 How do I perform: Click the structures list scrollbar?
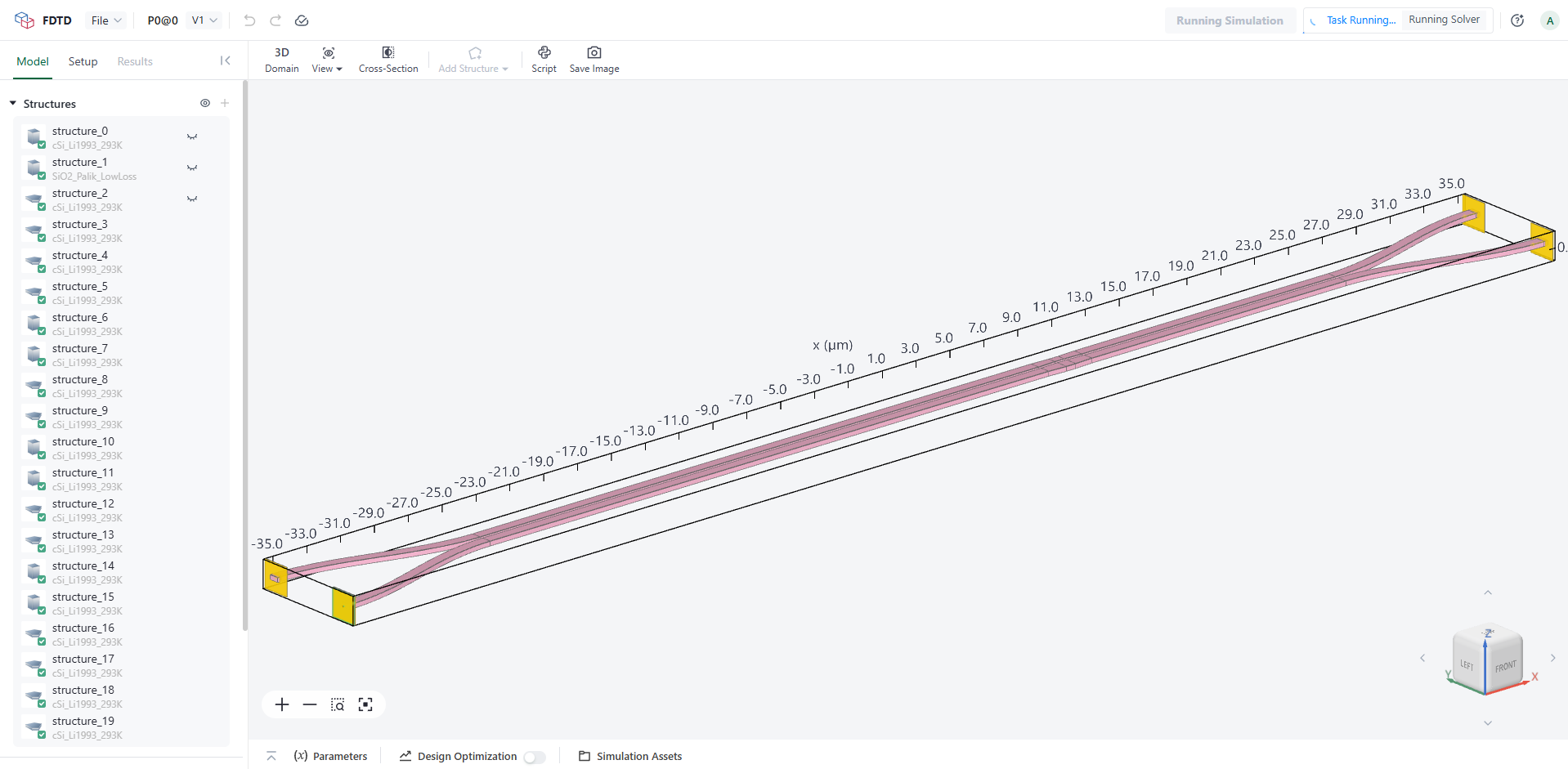pyautogui.click(x=244, y=356)
